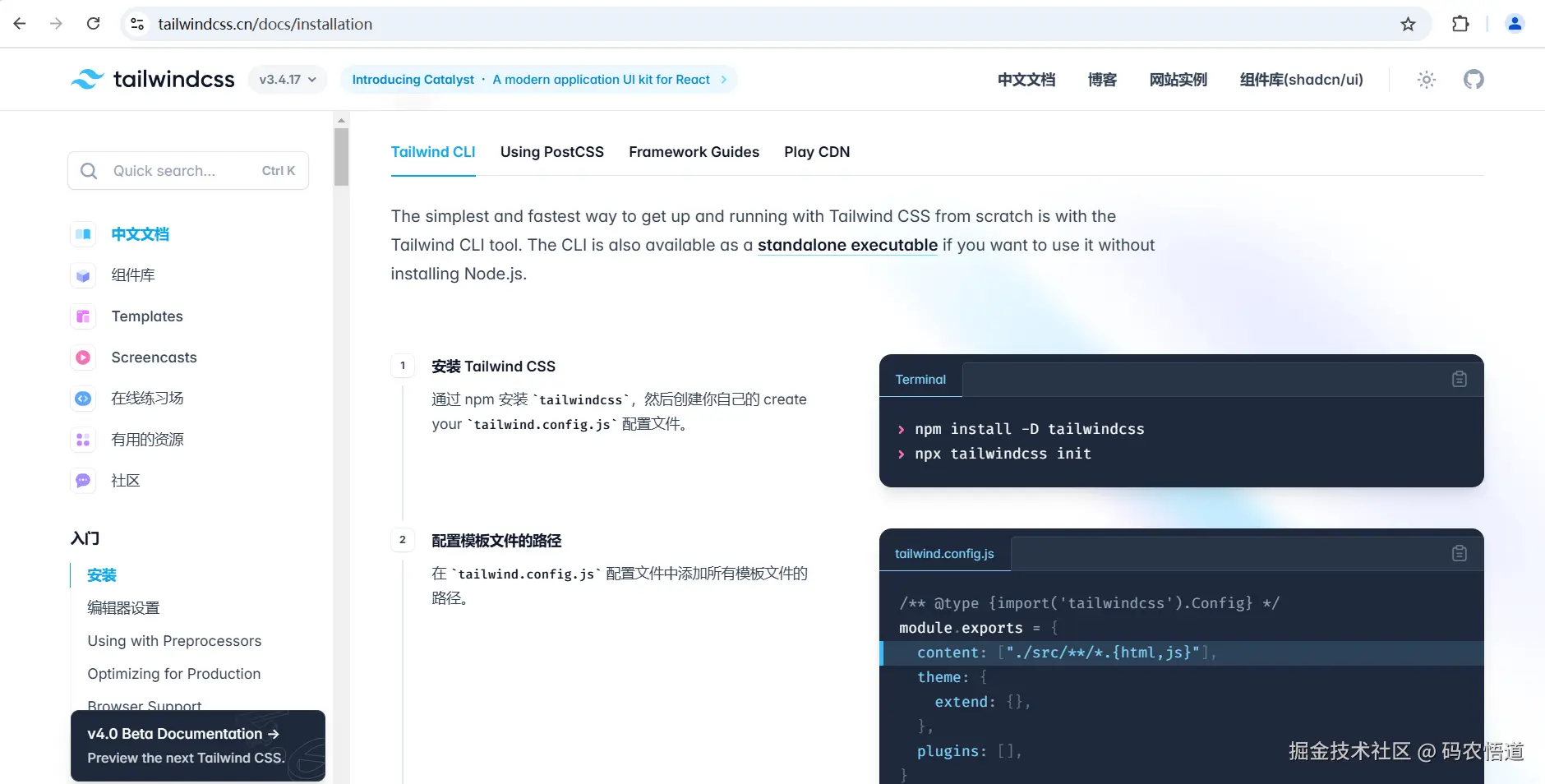The height and width of the screenshot is (784, 1545).
Task: Open the 网站实例 navigation link
Action: [1178, 80]
